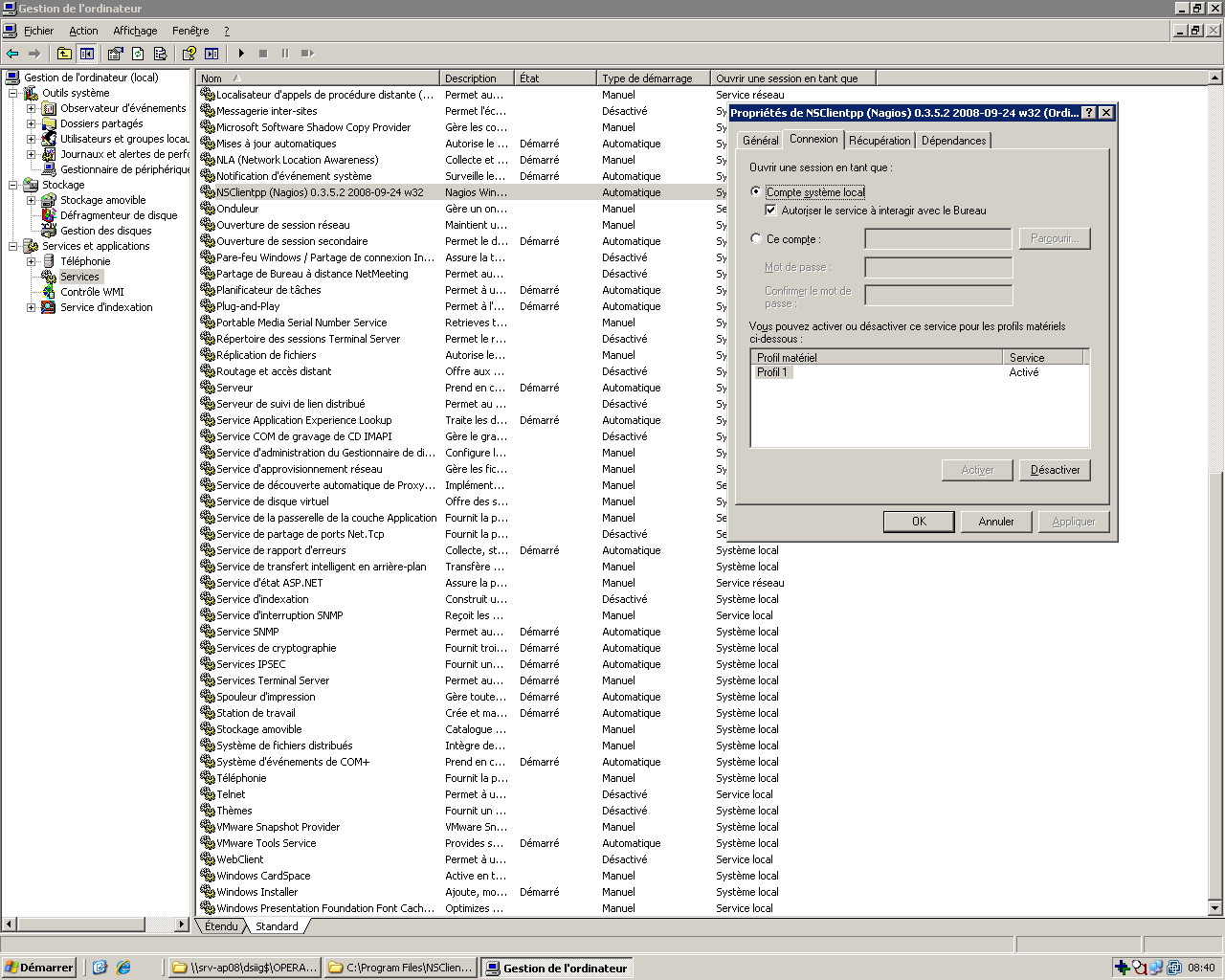The height and width of the screenshot is (980, 1225).
Task: Collapse the Stockage tree node
Action: (13, 185)
